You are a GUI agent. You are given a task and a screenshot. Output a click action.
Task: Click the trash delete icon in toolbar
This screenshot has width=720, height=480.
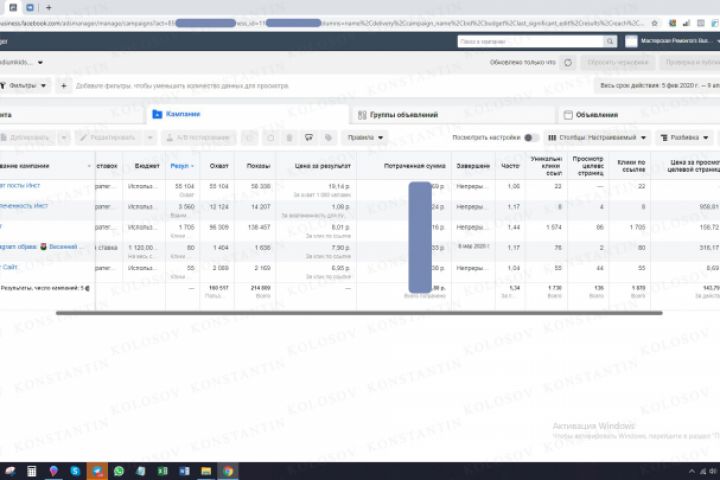[289, 137]
